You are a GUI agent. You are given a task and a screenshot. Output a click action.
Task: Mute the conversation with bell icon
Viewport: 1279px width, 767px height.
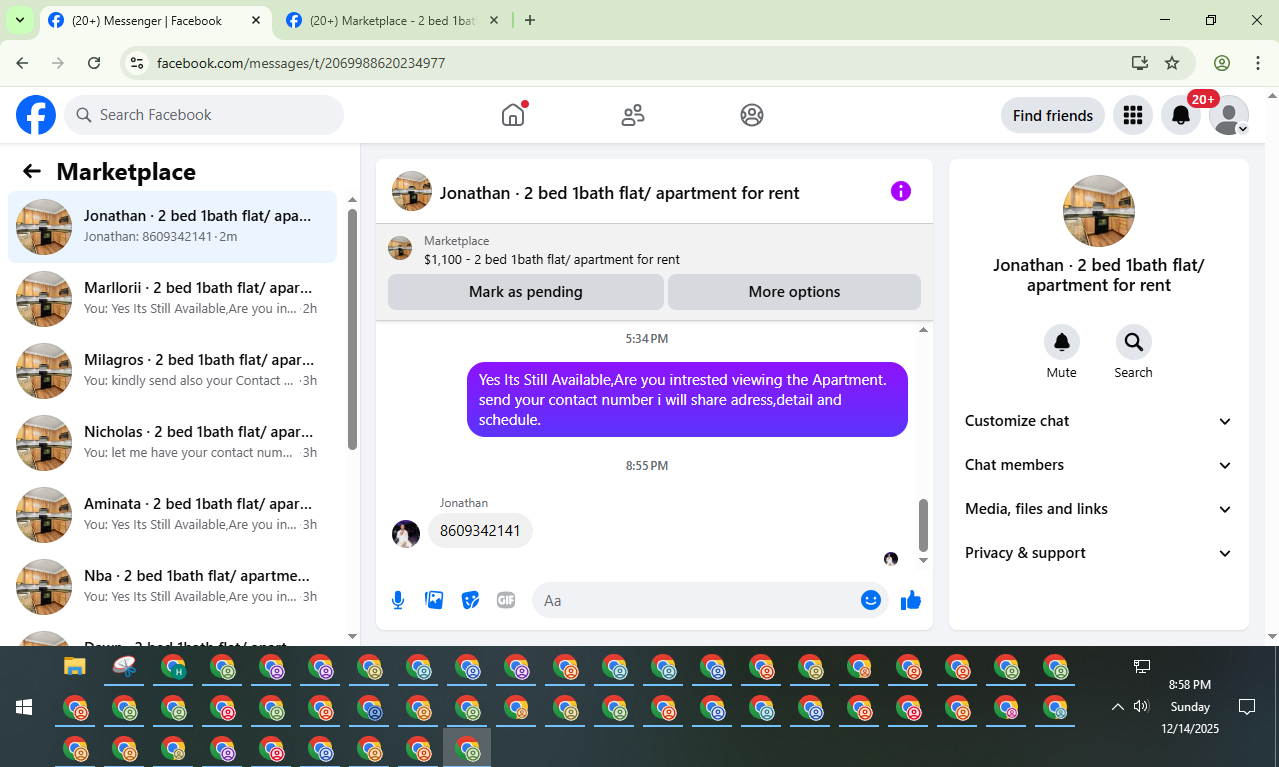1062,342
